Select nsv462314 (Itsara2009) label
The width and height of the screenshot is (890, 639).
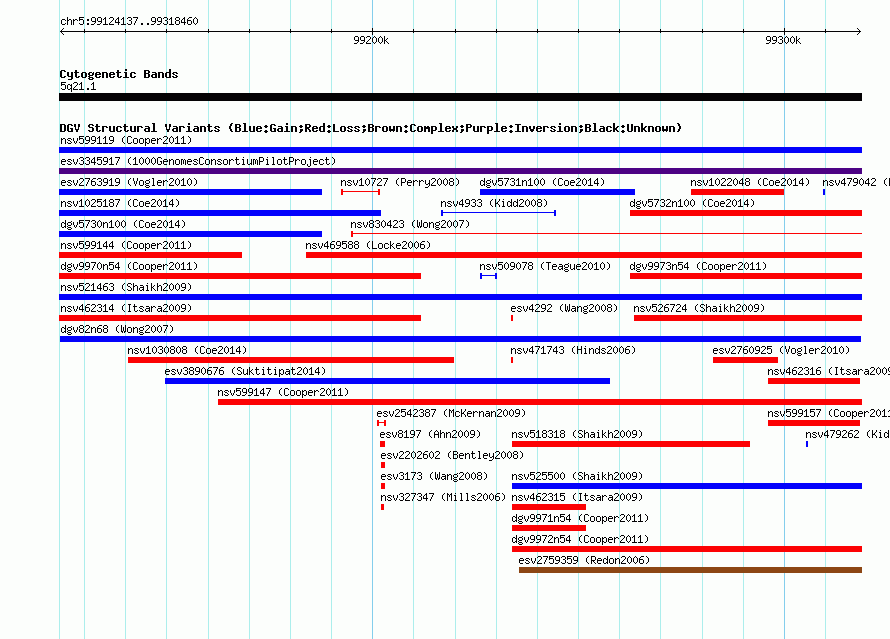coord(126,308)
